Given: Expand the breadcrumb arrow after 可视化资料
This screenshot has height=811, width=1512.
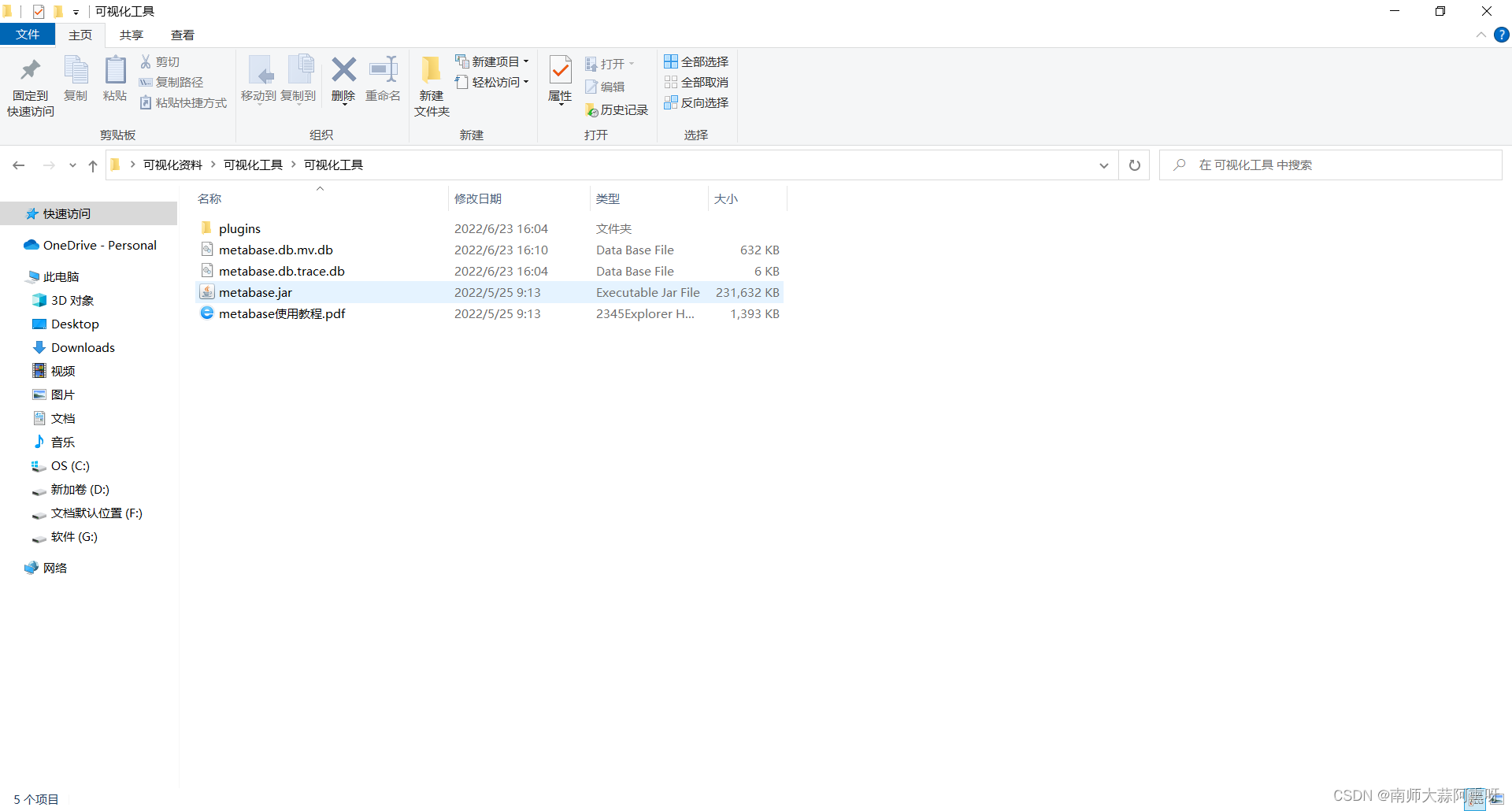Looking at the screenshot, I should pyautogui.click(x=213, y=165).
